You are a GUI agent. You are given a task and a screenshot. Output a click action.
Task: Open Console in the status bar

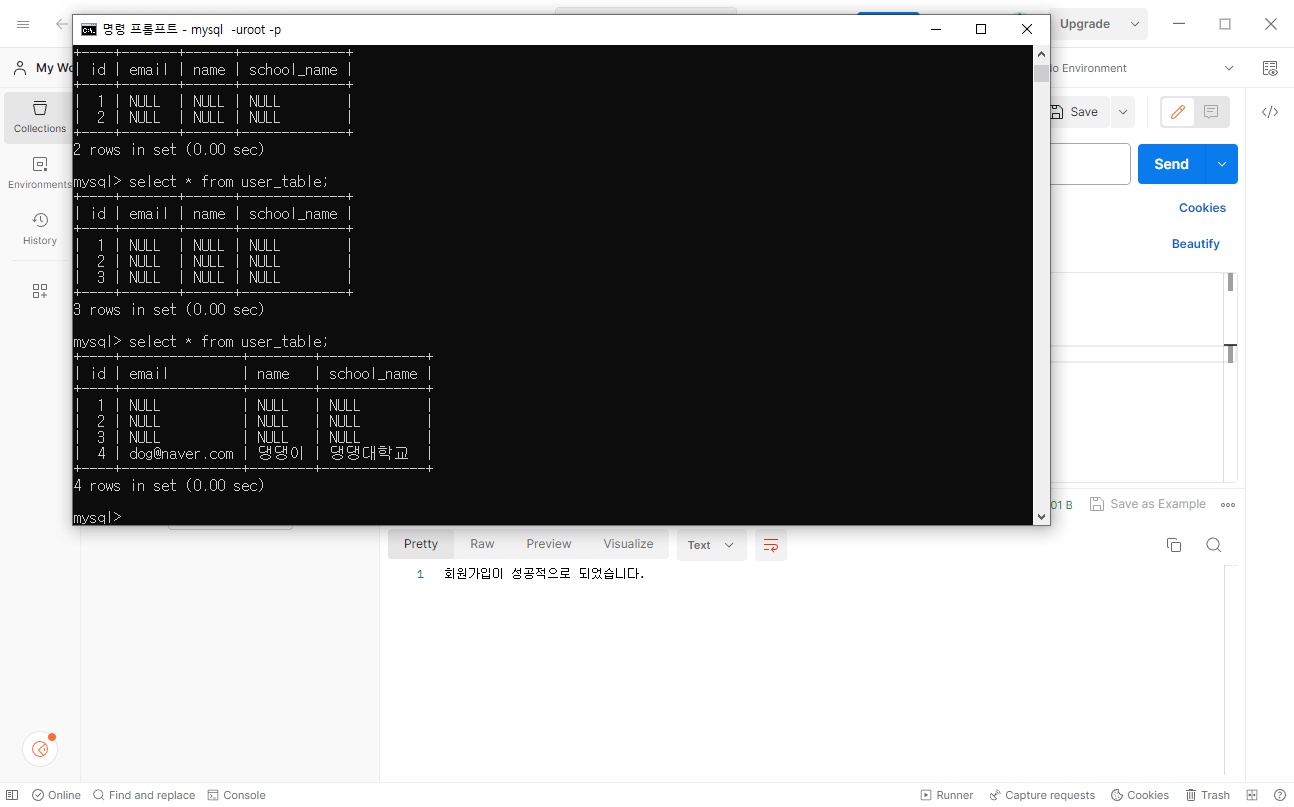236,795
